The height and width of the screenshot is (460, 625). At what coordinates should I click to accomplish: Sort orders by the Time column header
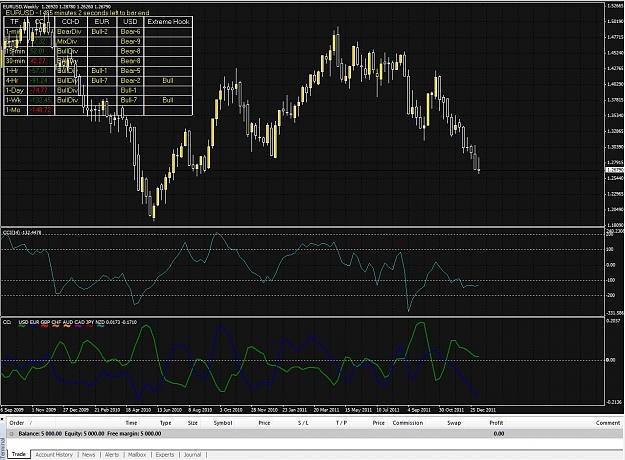click(131, 423)
